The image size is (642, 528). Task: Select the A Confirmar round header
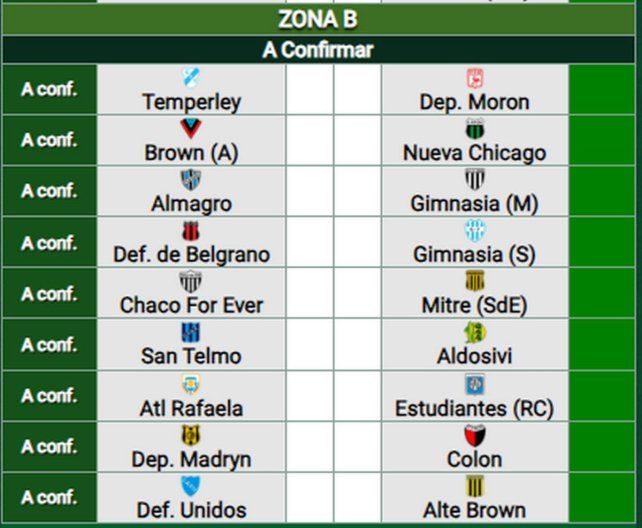tap(321, 50)
